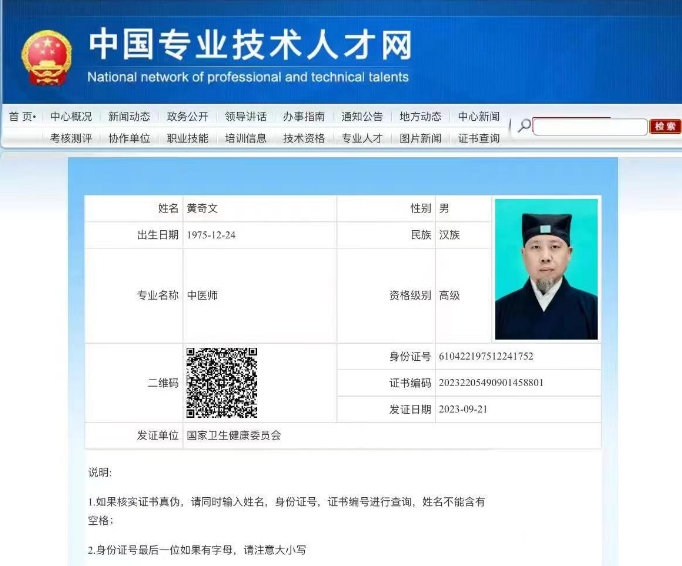The width and height of the screenshot is (682, 566).
Task: Visit the 证书查询 section
Action: 479,138
